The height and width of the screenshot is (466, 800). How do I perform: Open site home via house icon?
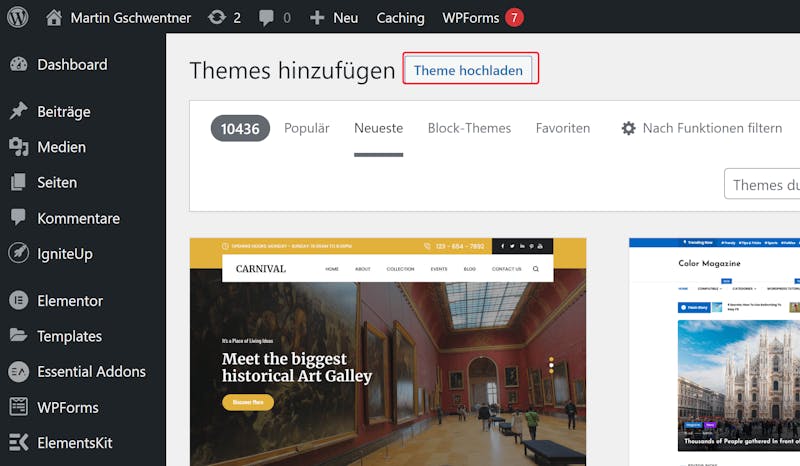tap(54, 17)
